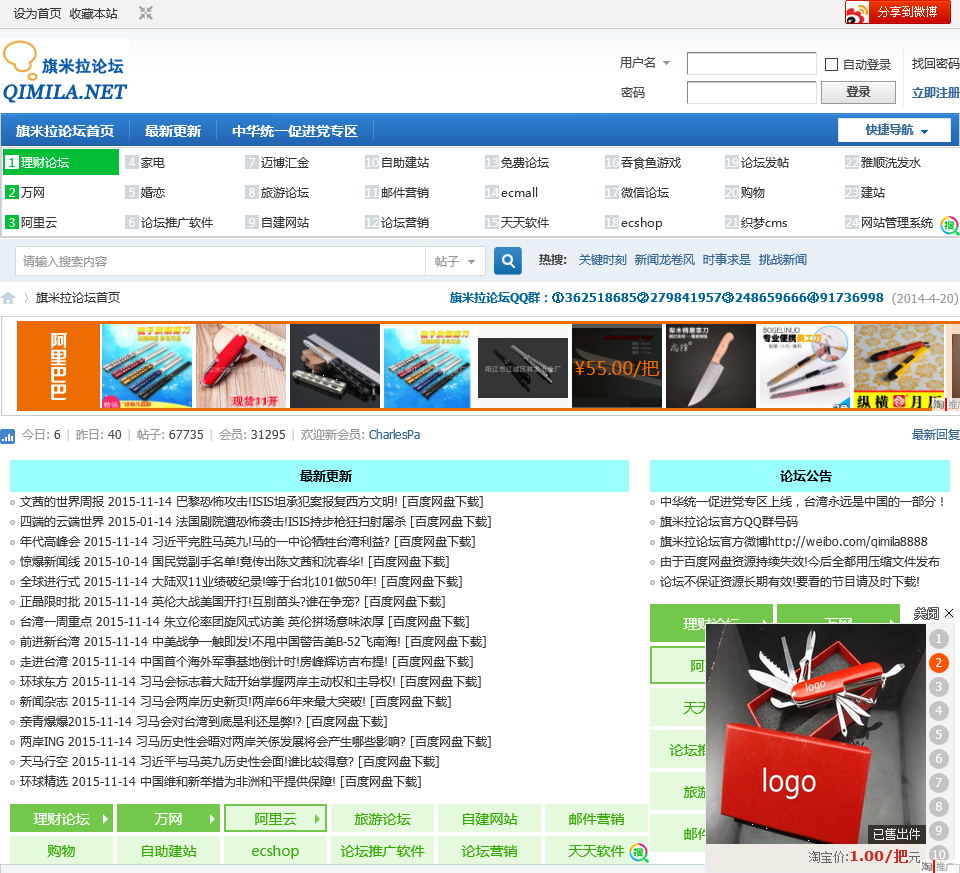
Task: Toggle the 自动登录 checkbox
Action: tap(831, 64)
